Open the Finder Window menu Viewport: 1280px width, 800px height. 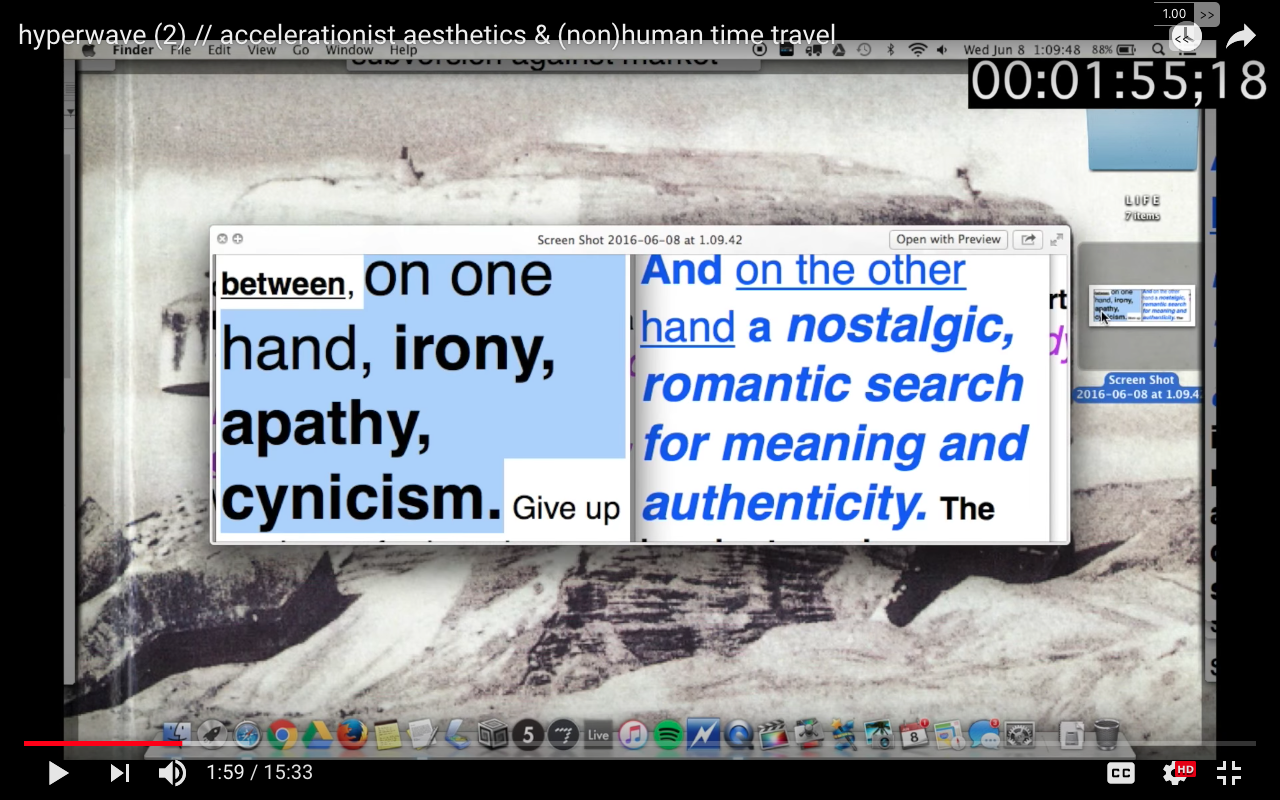[x=348, y=49]
